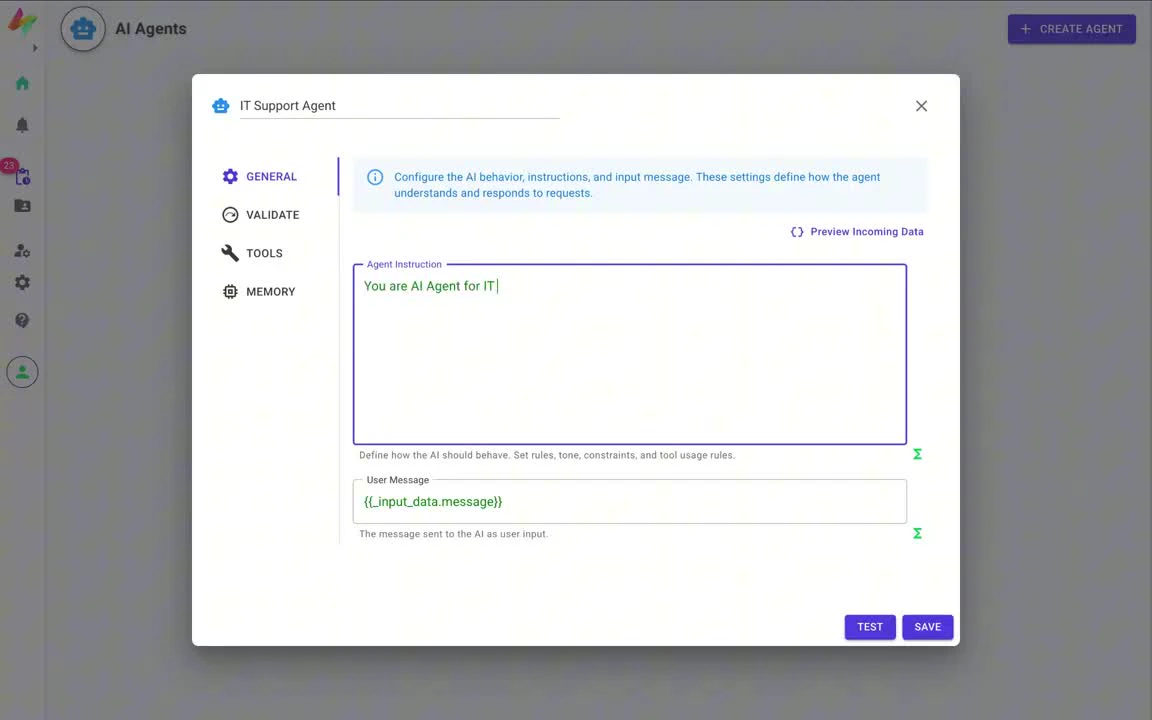This screenshot has width=1152, height=720.
Task: Save the agent with the SAVE button
Action: point(927,627)
